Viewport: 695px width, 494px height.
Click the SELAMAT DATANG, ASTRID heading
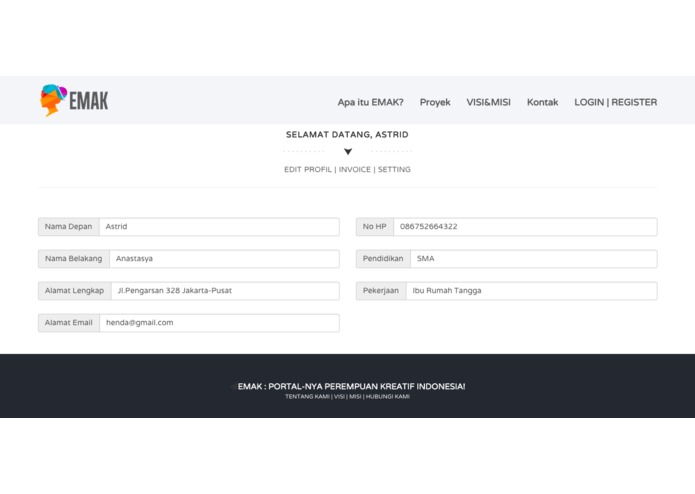tap(347, 135)
